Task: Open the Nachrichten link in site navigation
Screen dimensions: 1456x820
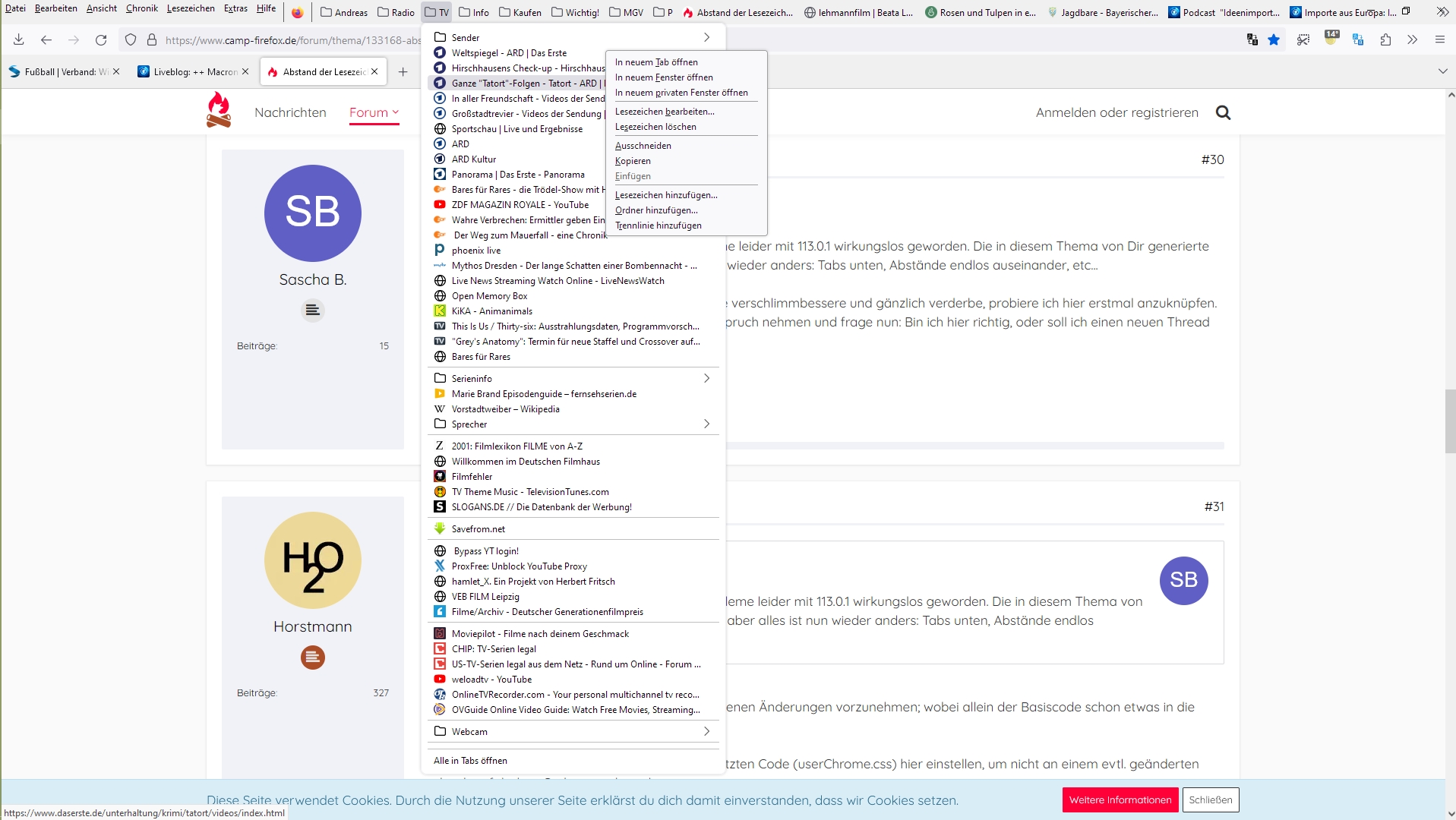Action: pyautogui.click(x=290, y=112)
